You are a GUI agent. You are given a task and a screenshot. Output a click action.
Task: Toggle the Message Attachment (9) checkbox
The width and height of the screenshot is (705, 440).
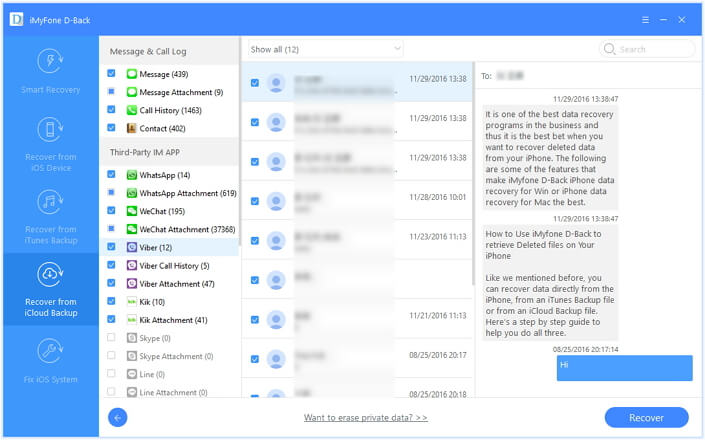[111, 92]
